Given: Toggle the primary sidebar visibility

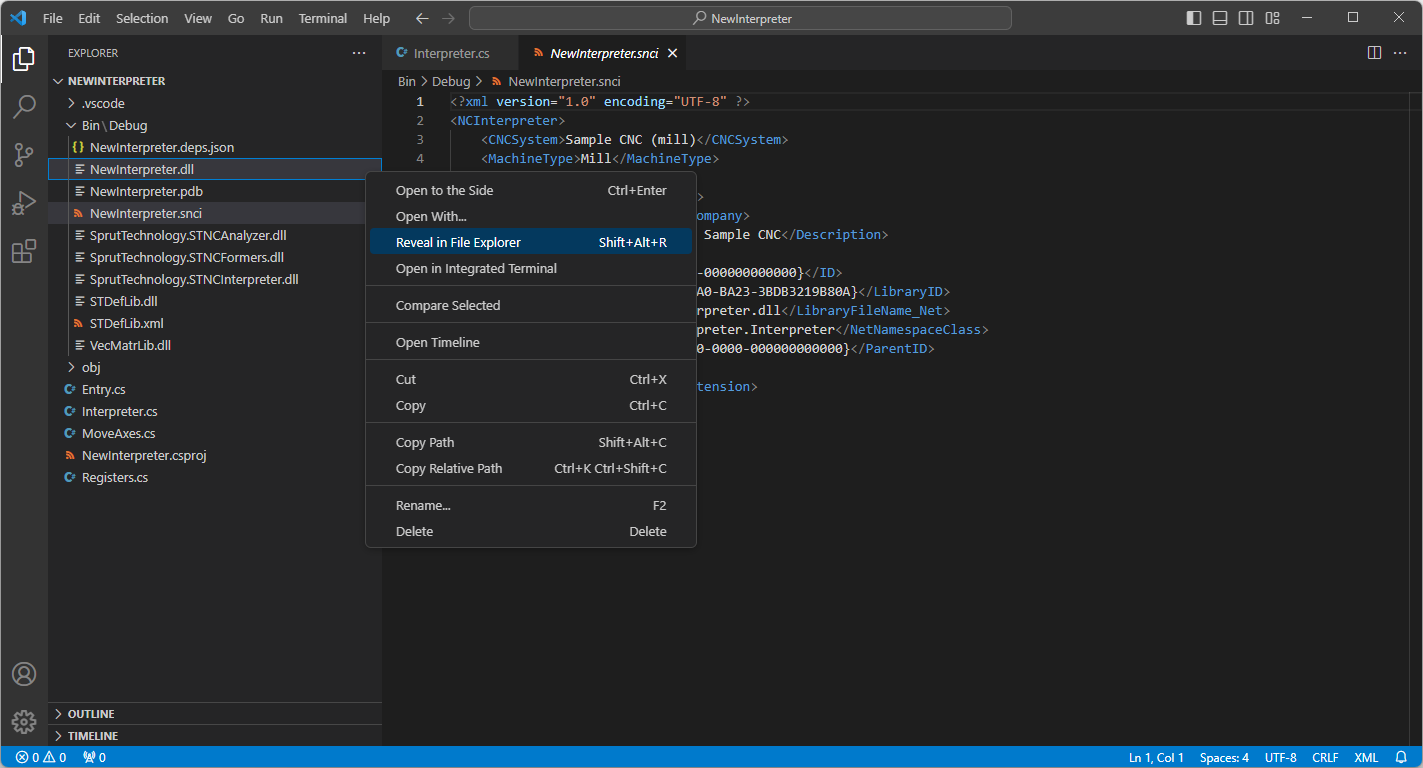Looking at the screenshot, I should 1192,17.
